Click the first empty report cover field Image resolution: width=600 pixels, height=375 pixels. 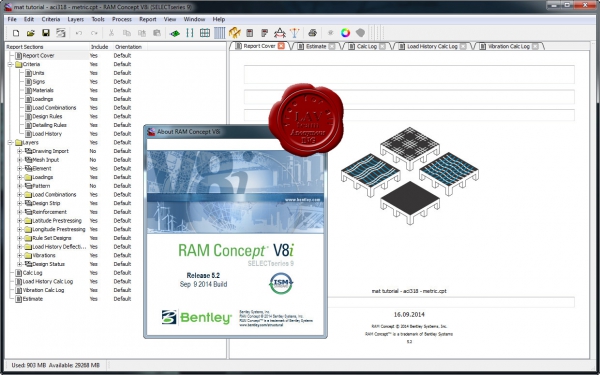coord(409,74)
